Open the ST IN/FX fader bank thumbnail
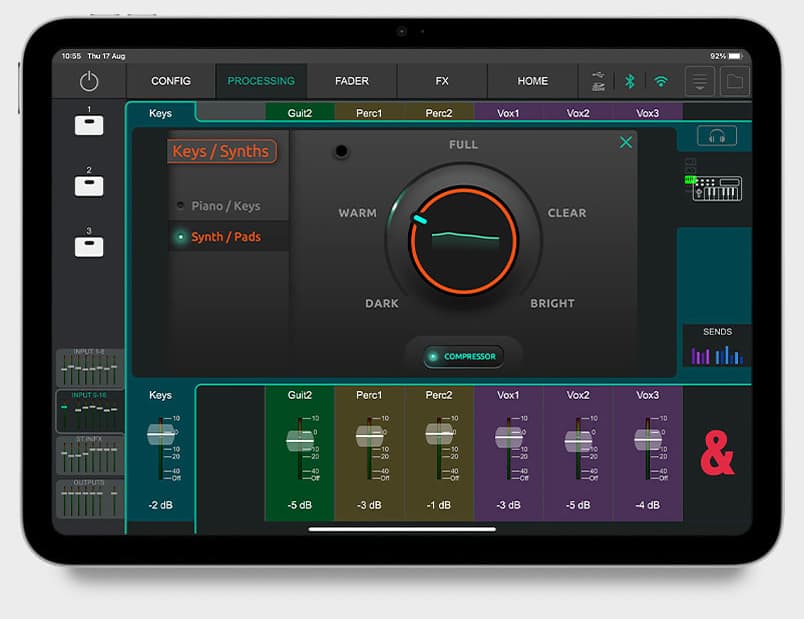 [89, 455]
